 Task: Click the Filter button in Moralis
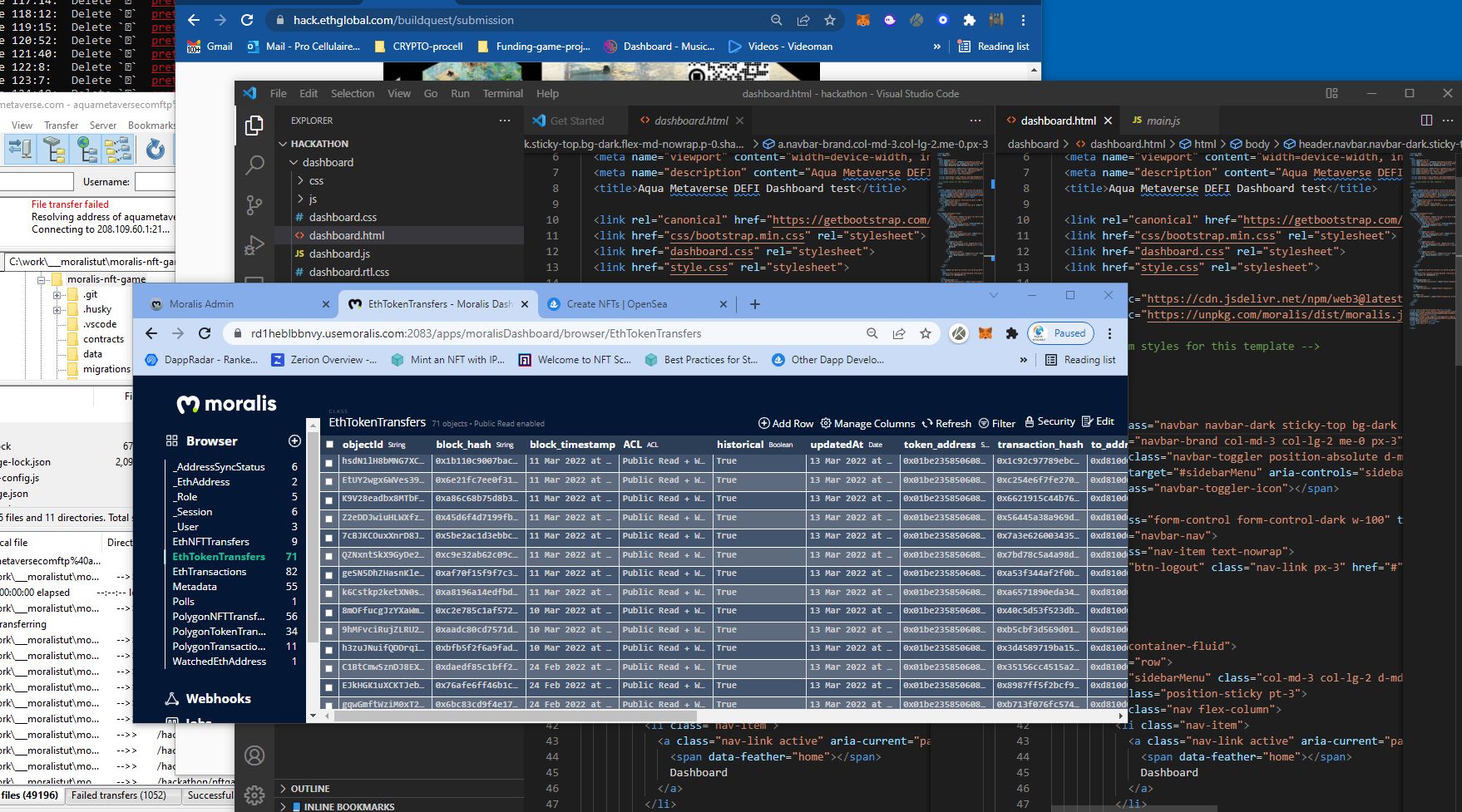(x=997, y=423)
